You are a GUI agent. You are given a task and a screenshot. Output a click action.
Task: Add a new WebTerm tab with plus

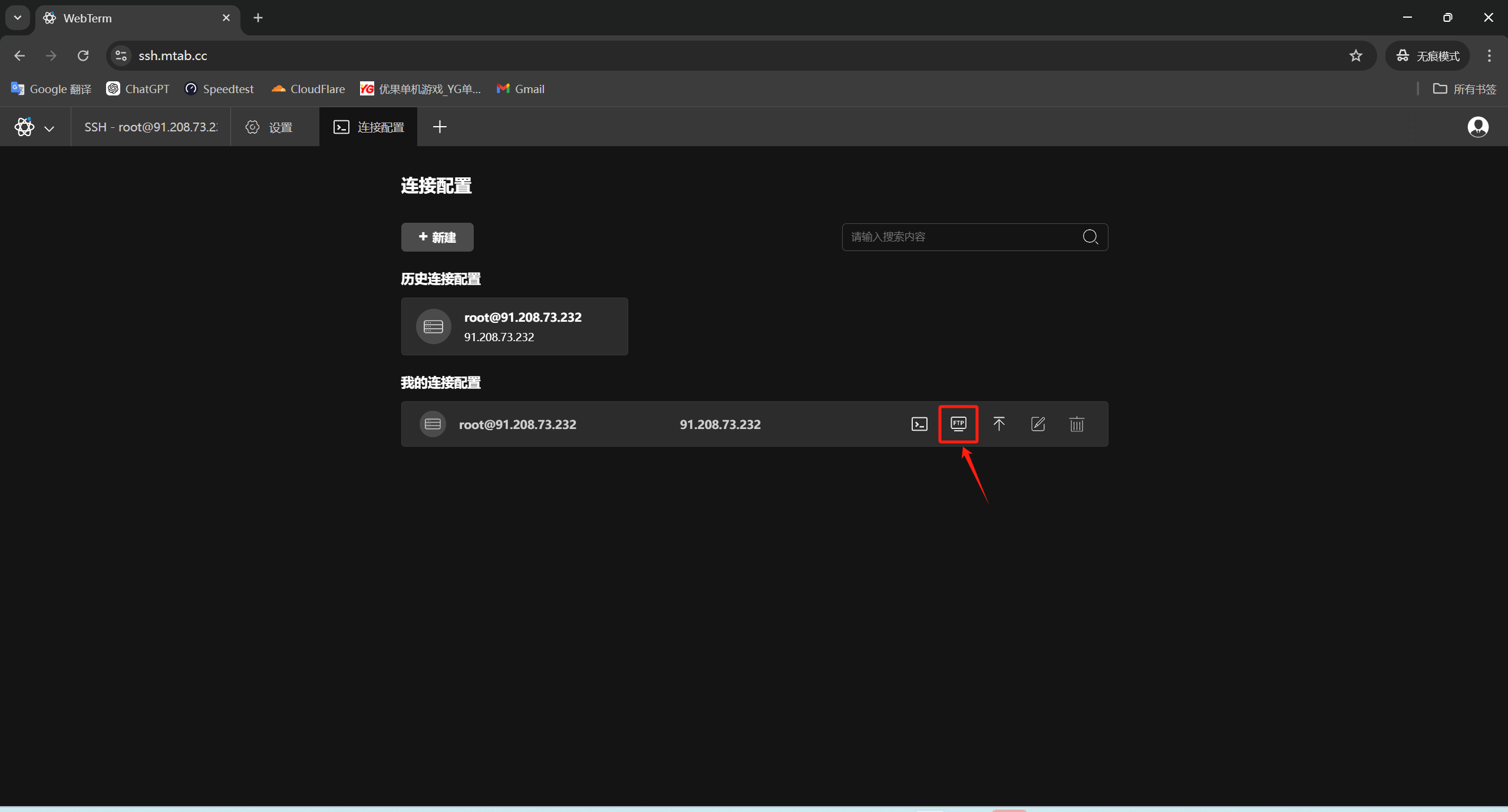click(440, 127)
